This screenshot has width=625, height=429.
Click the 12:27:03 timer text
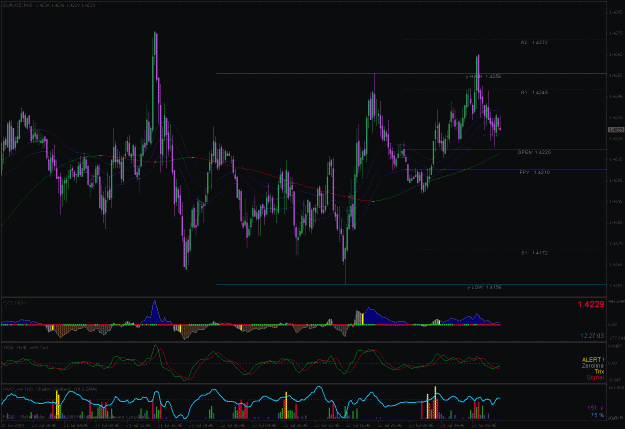click(x=592, y=336)
